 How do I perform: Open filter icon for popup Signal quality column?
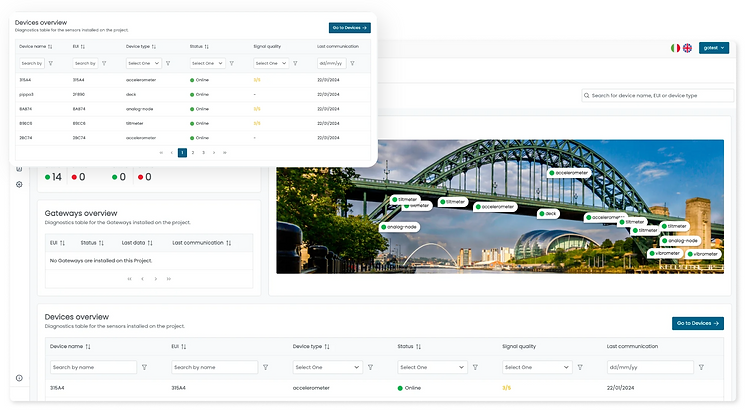click(x=295, y=63)
